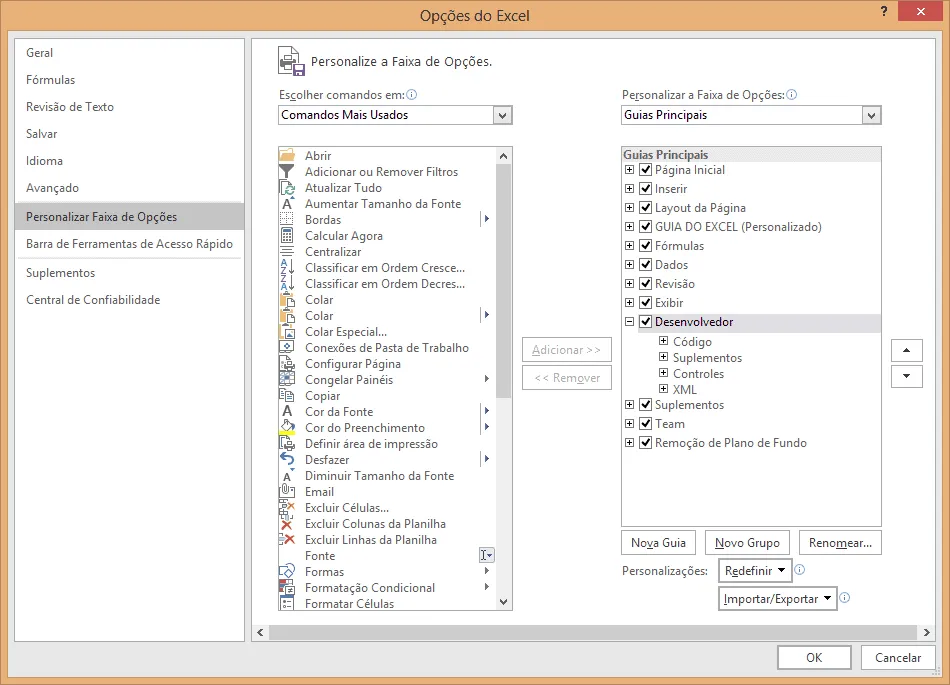
Task: Select the Configurar Página icon
Action: tap(287, 364)
